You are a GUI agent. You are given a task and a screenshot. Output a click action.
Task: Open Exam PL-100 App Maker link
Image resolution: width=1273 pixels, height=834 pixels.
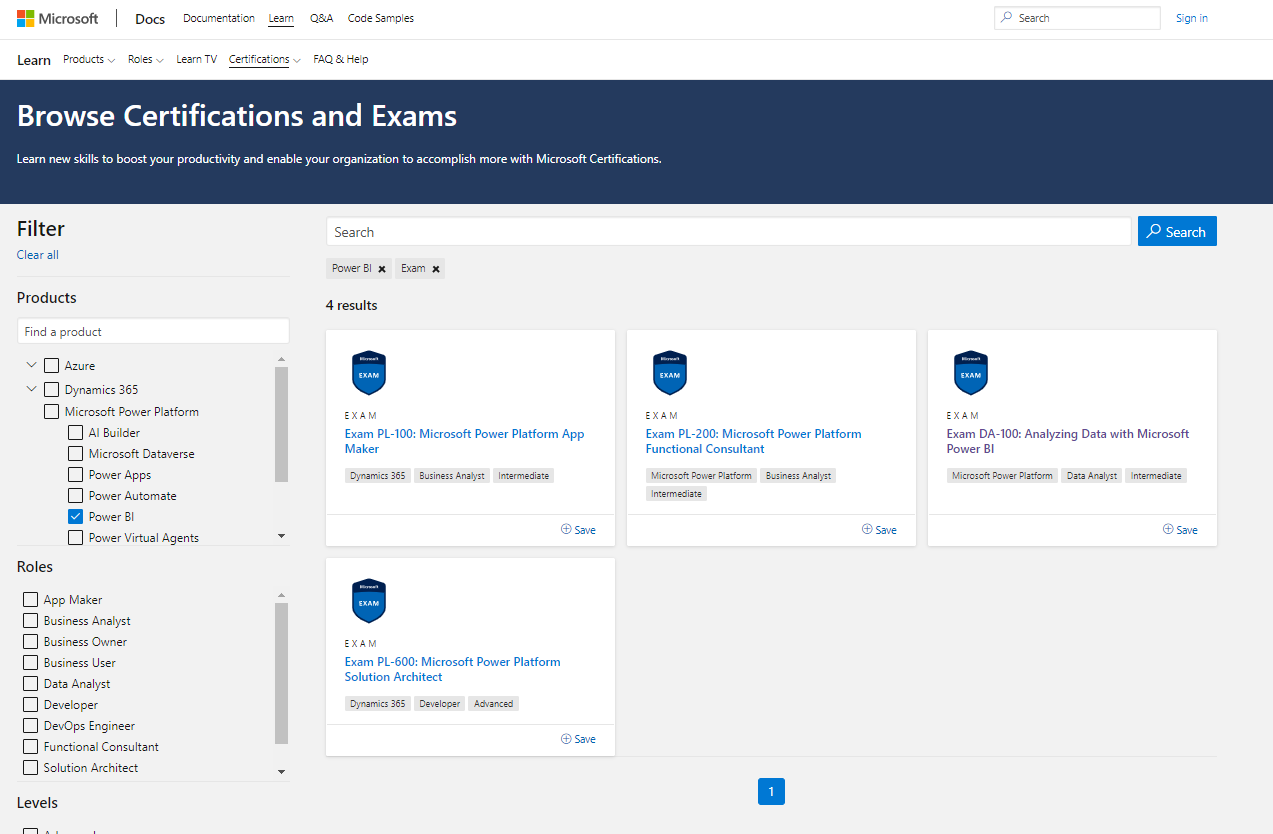coord(465,441)
